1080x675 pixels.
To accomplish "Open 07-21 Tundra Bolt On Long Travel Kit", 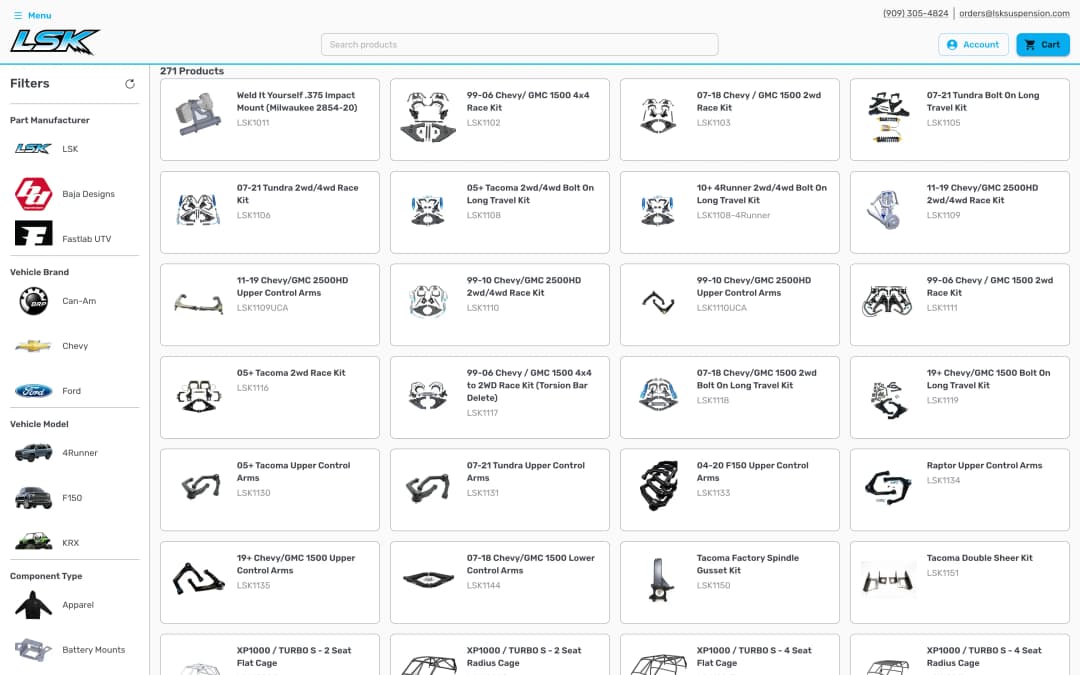I will (x=959, y=119).
